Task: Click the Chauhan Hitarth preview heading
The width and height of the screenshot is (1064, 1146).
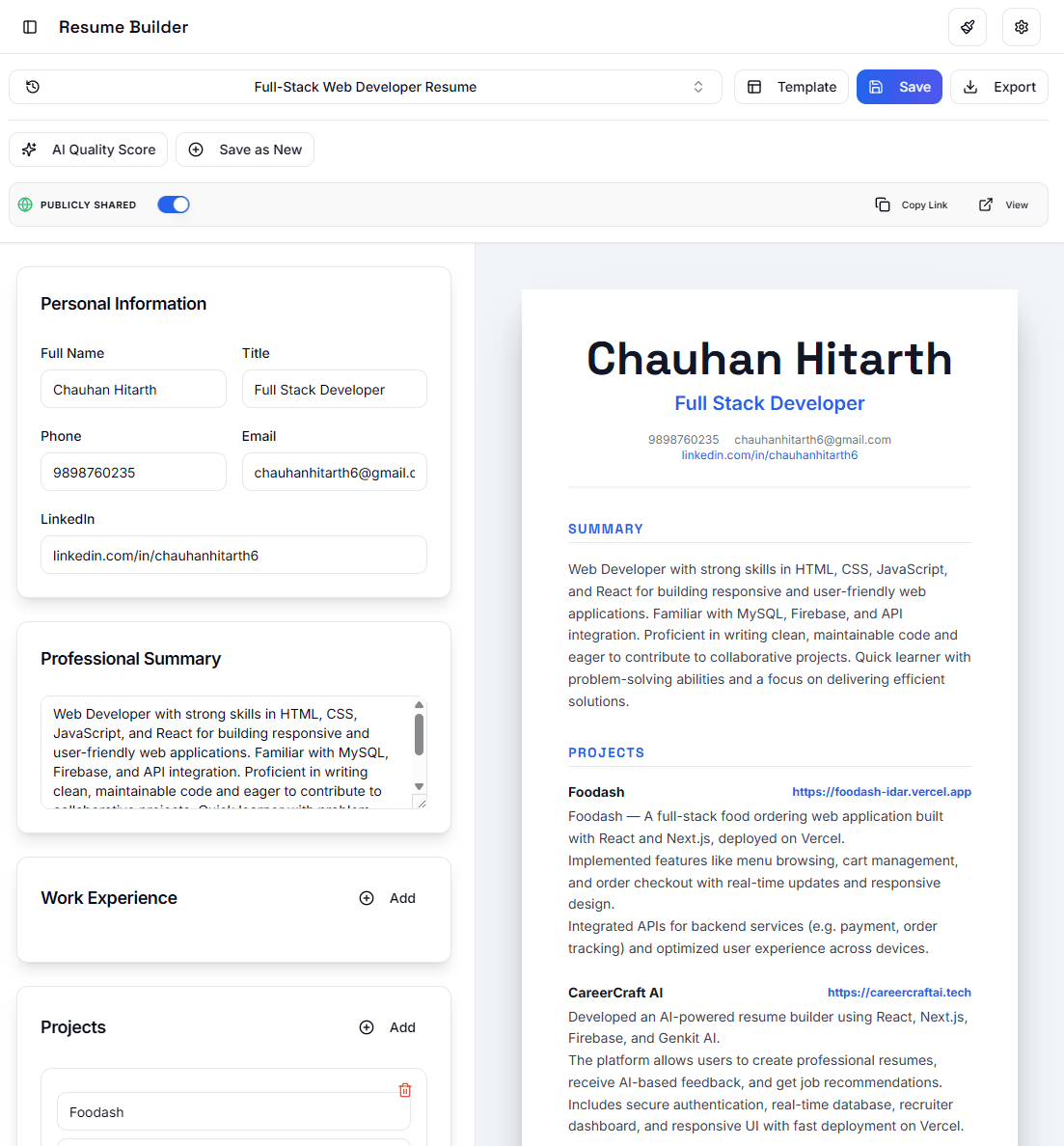Action: click(770, 359)
